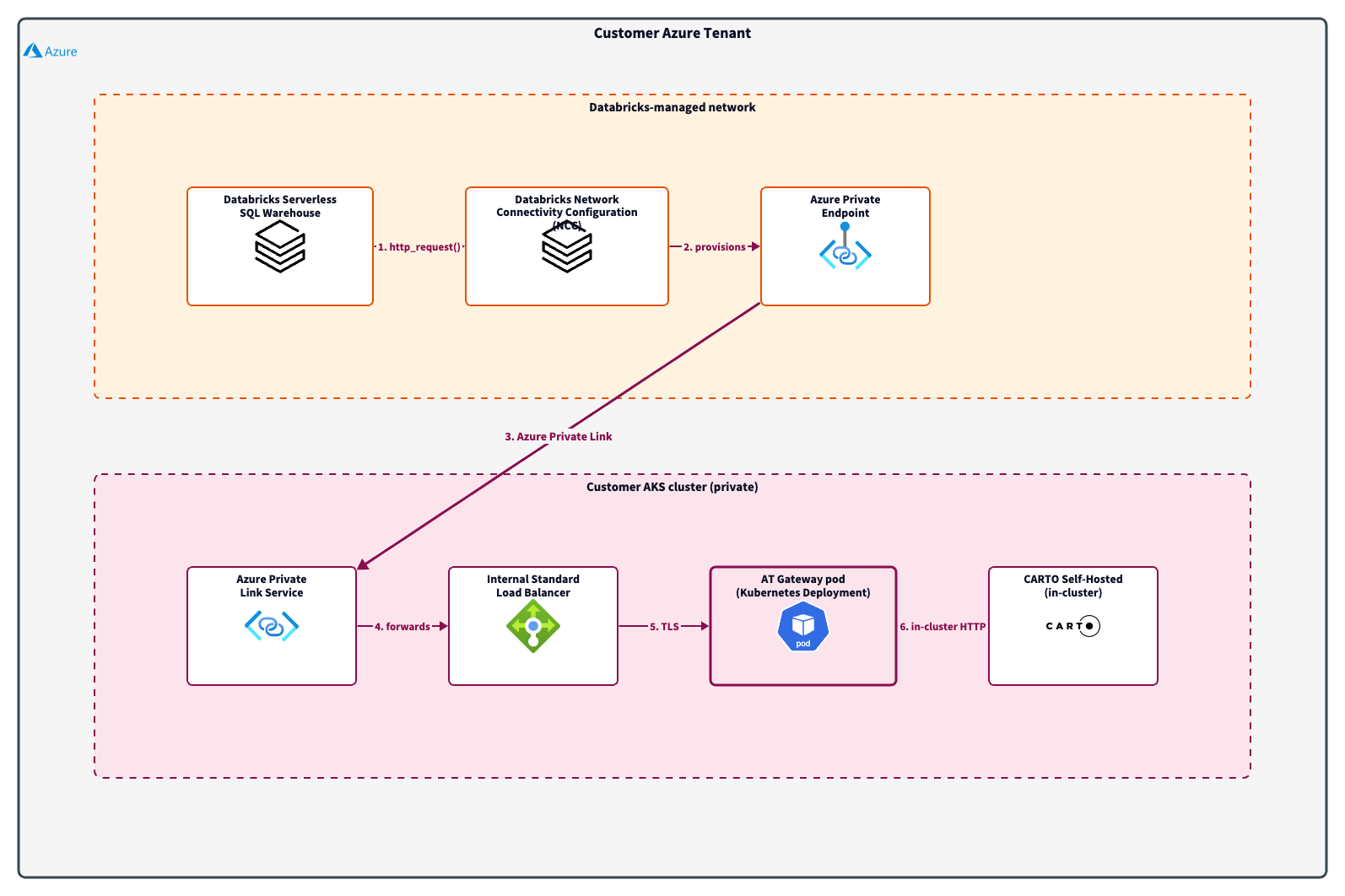Select 'Internal Standard Load Balancer' node title
The image size is (1345, 896).
[533, 586]
